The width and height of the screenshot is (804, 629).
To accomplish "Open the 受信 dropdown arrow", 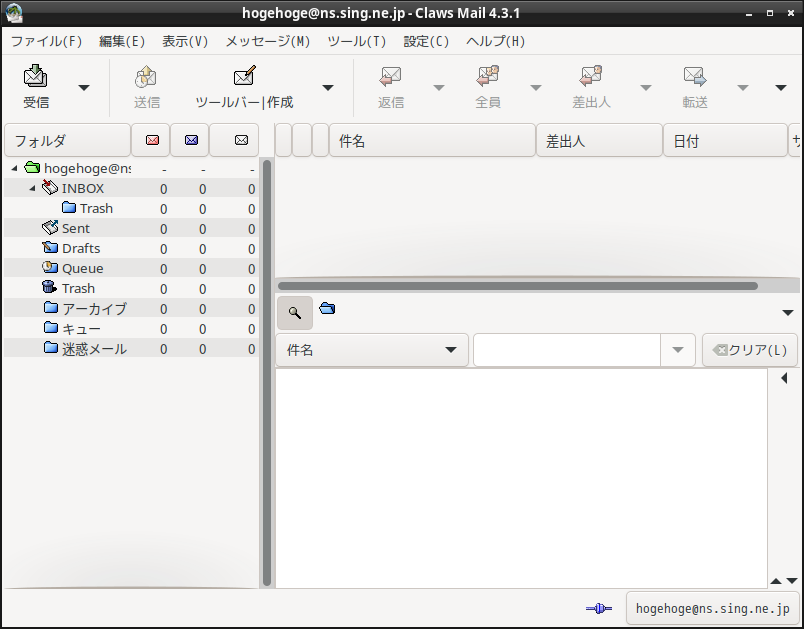I will click(84, 88).
